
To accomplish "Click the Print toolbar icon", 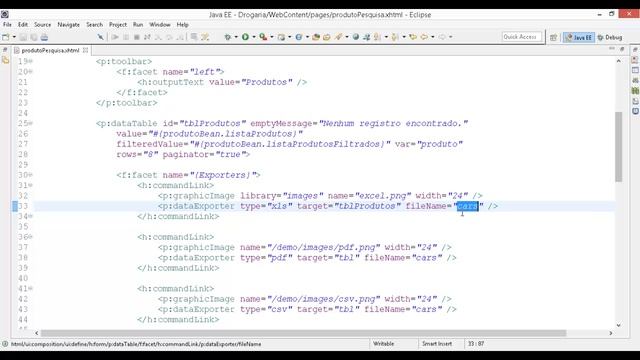I will 44,37.
